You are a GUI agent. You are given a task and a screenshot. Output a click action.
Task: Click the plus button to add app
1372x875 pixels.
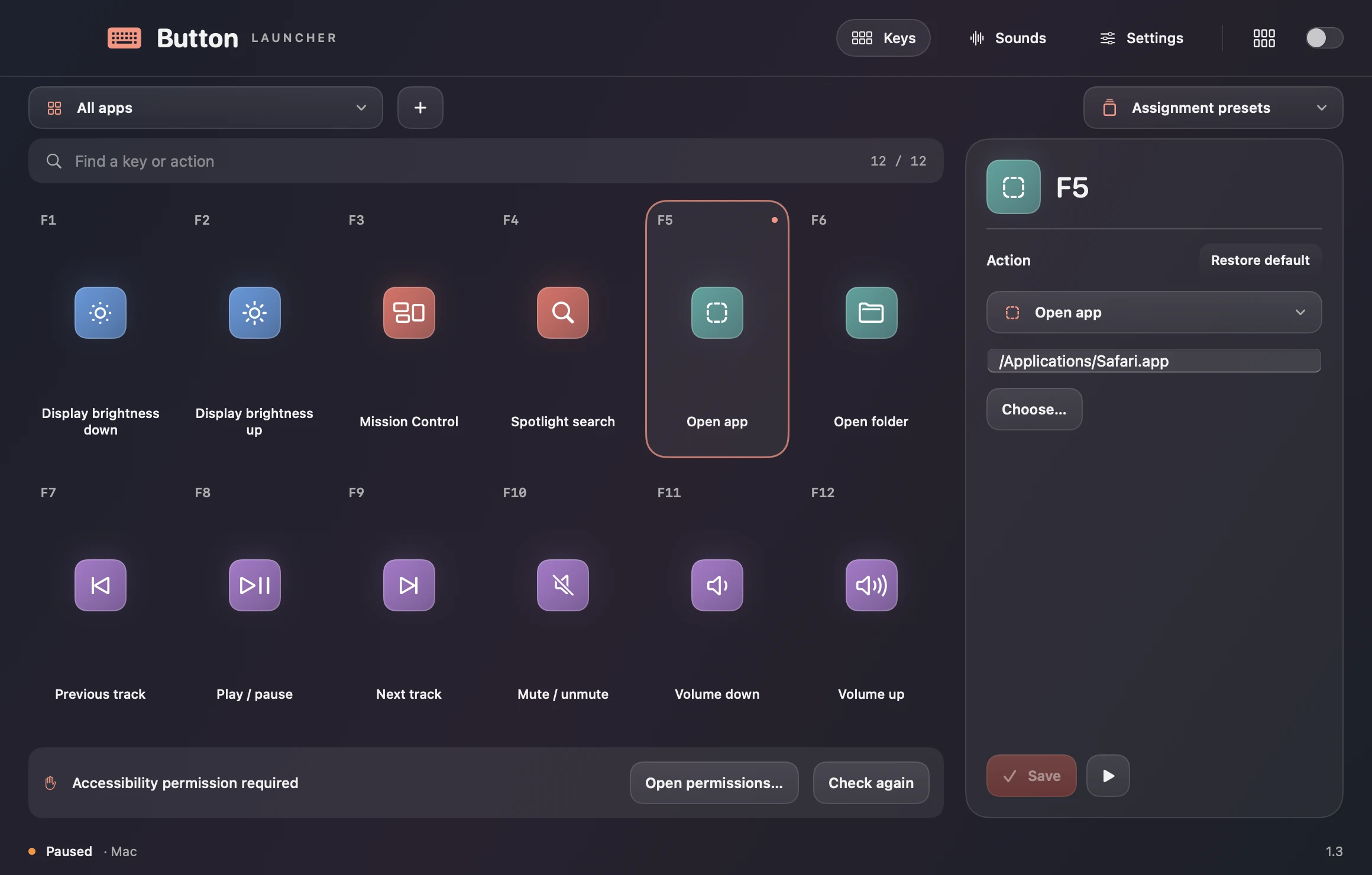[420, 108]
